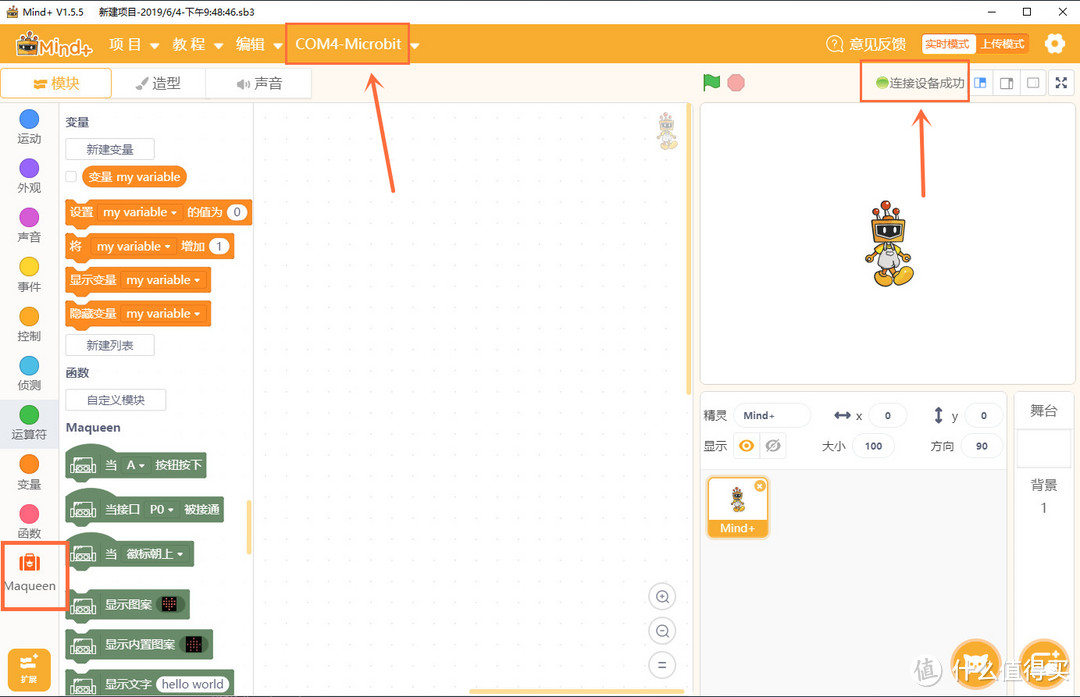Click the 新建列表 button
Viewport: 1080px width, 697px height.
click(x=110, y=345)
